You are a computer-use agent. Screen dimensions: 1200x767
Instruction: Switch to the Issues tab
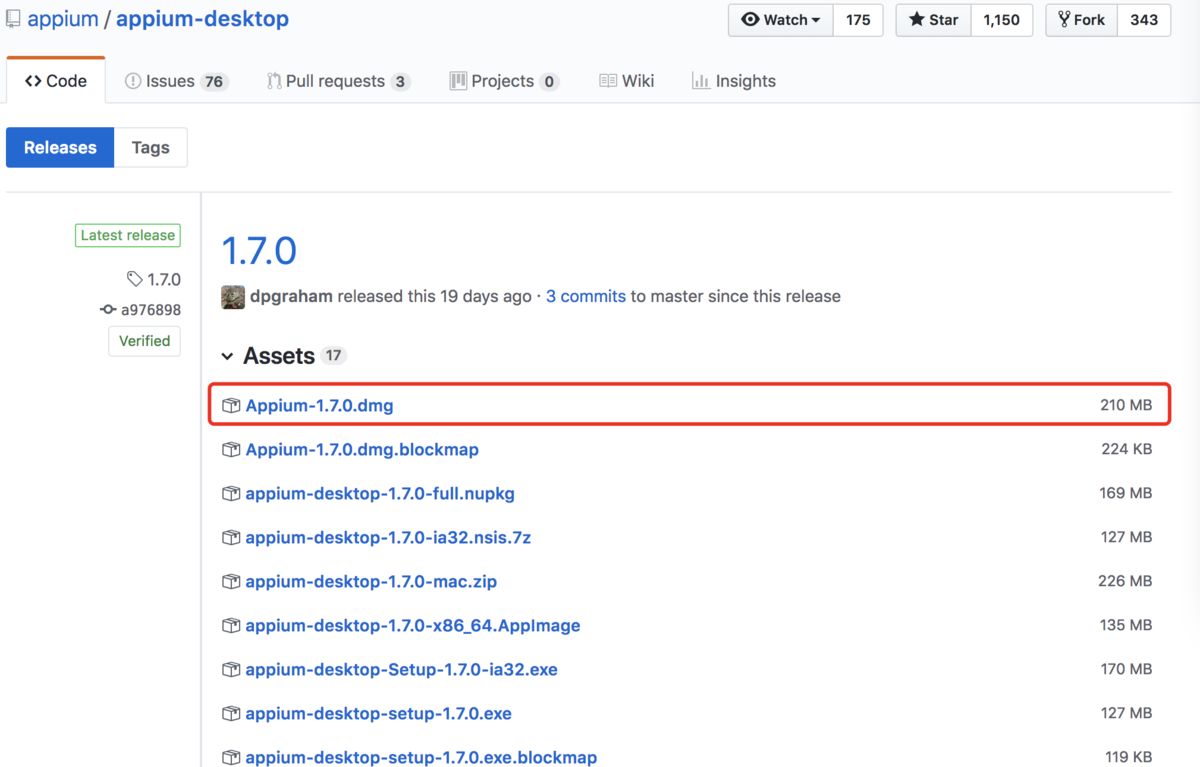click(x=176, y=81)
